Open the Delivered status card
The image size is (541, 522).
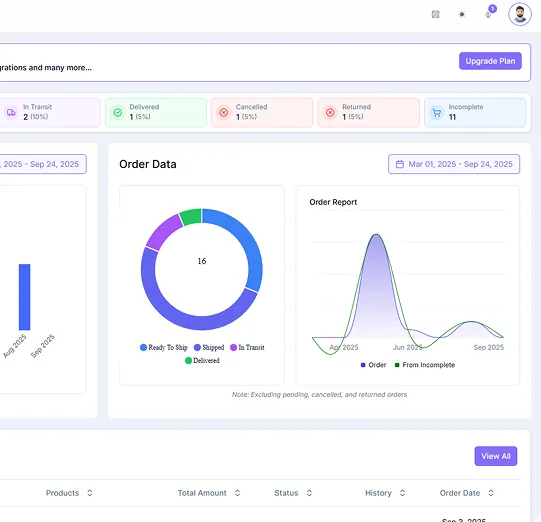[156, 112]
